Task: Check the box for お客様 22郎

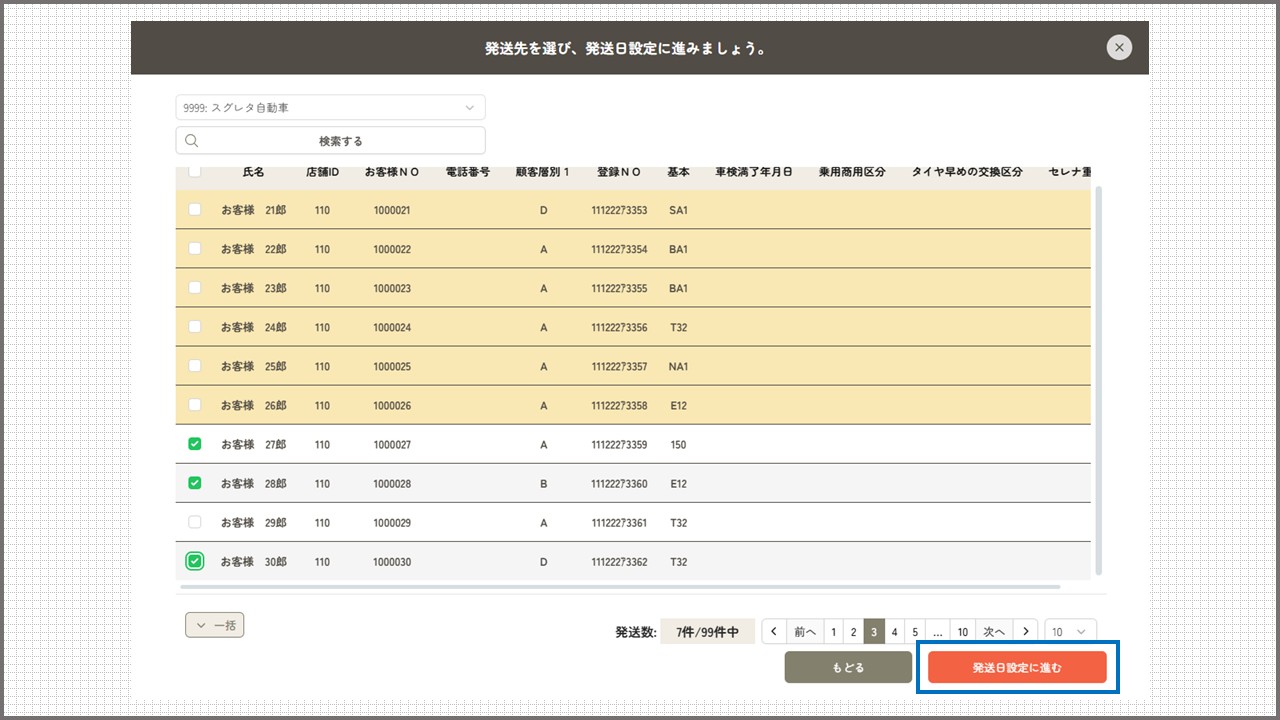Action: (195, 249)
